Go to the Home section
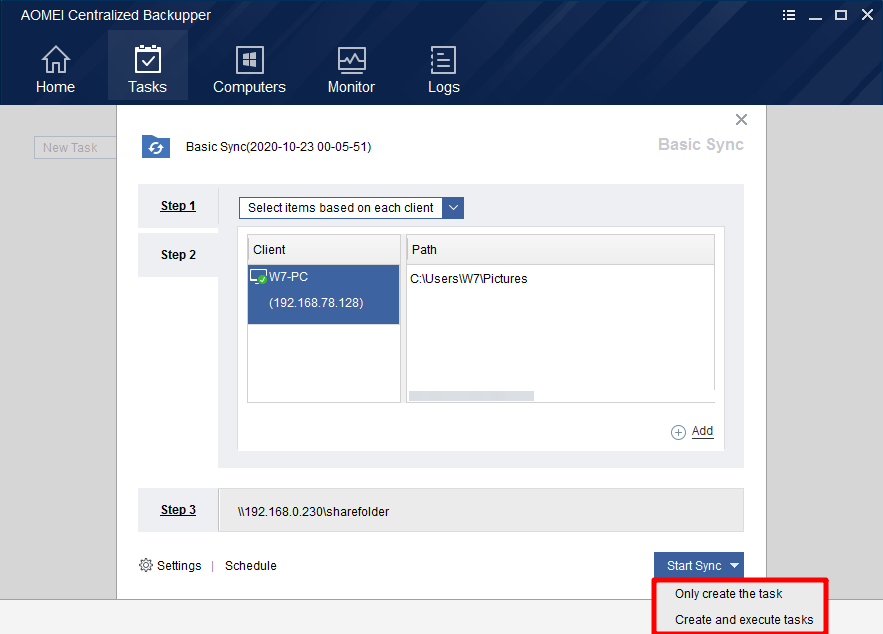The image size is (883, 634). [x=55, y=69]
